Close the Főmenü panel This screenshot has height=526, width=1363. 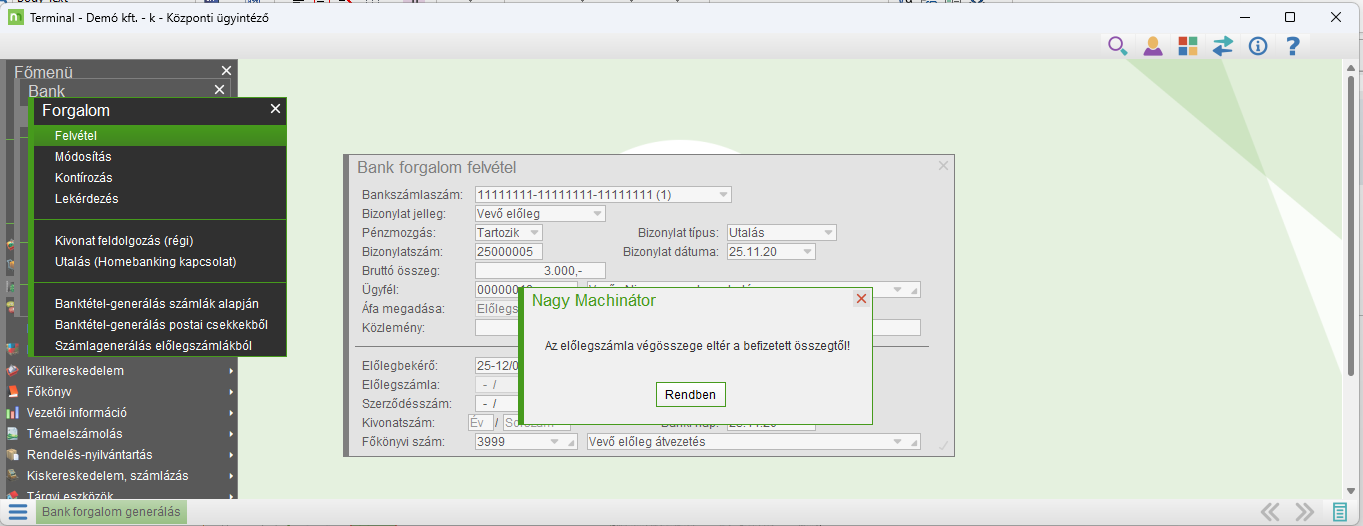coord(226,71)
